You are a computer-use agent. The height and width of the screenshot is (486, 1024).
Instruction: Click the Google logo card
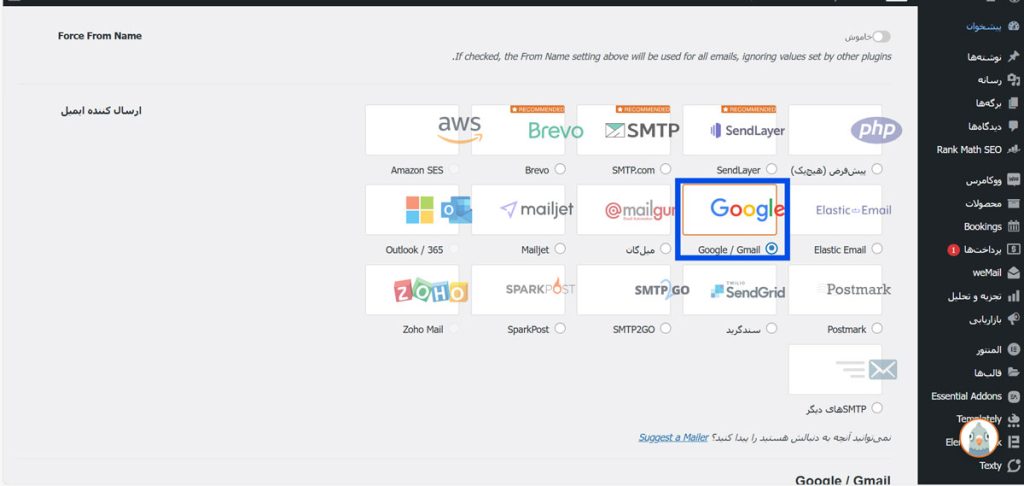pyautogui.click(x=729, y=210)
